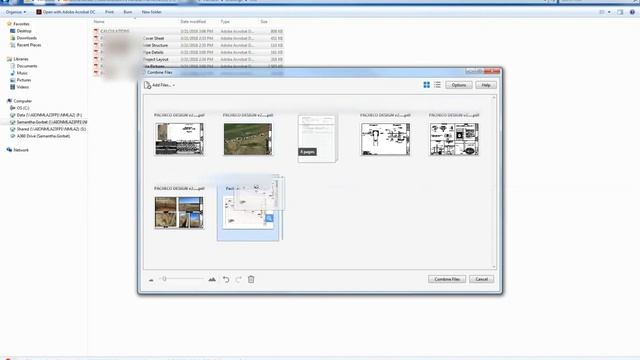Image resolution: width=640 pixels, height=360 pixels.
Task: Select the first plan sheet thumbnail
Action: 179,139
